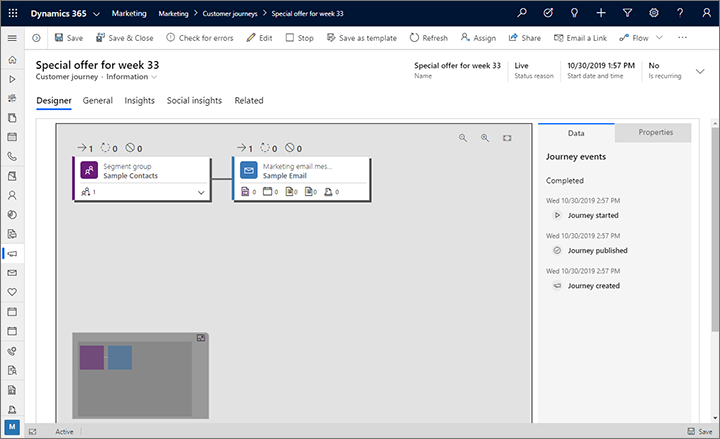720x439 pixels.
Task: Switch to the Insights tab
Action: point(139,101)
